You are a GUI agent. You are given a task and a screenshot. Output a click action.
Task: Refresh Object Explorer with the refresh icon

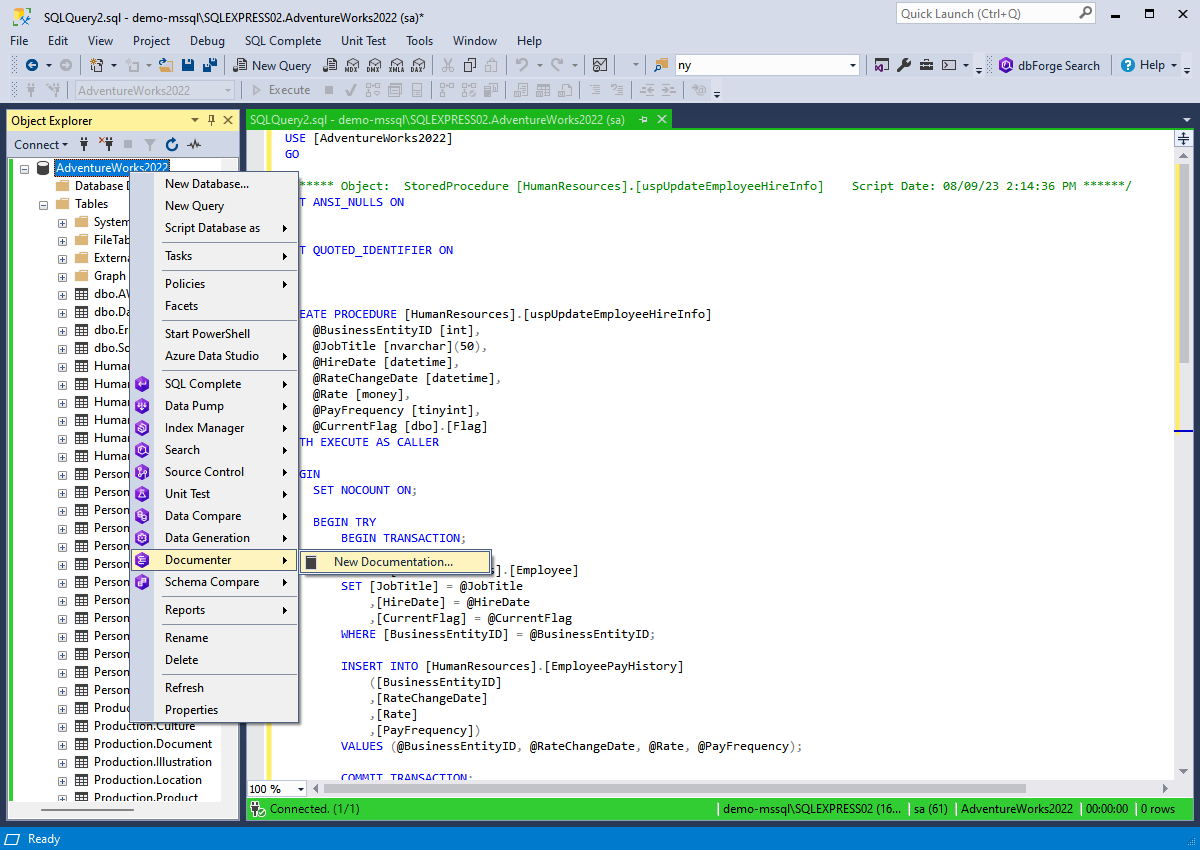coord(172,145)
